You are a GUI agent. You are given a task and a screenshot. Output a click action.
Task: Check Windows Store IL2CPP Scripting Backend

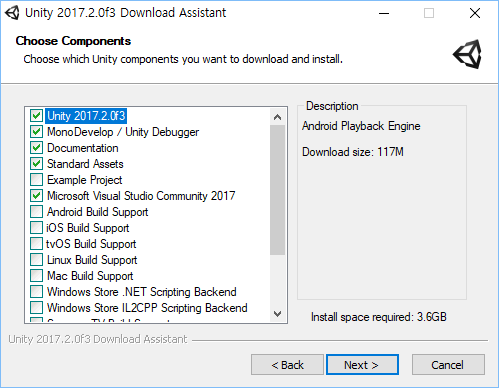[x=36, y=308]
